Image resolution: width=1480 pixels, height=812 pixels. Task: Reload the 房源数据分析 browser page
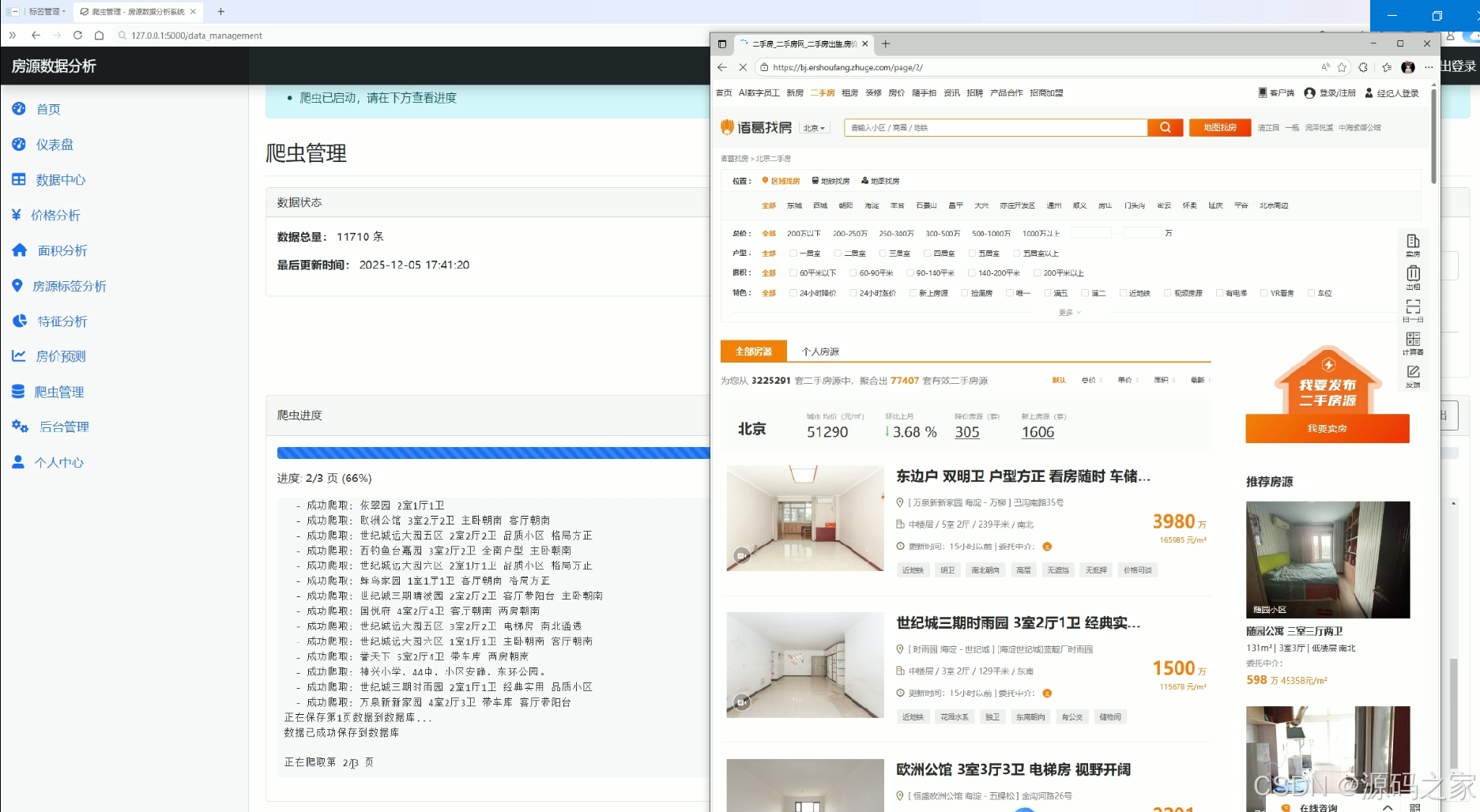77,36
